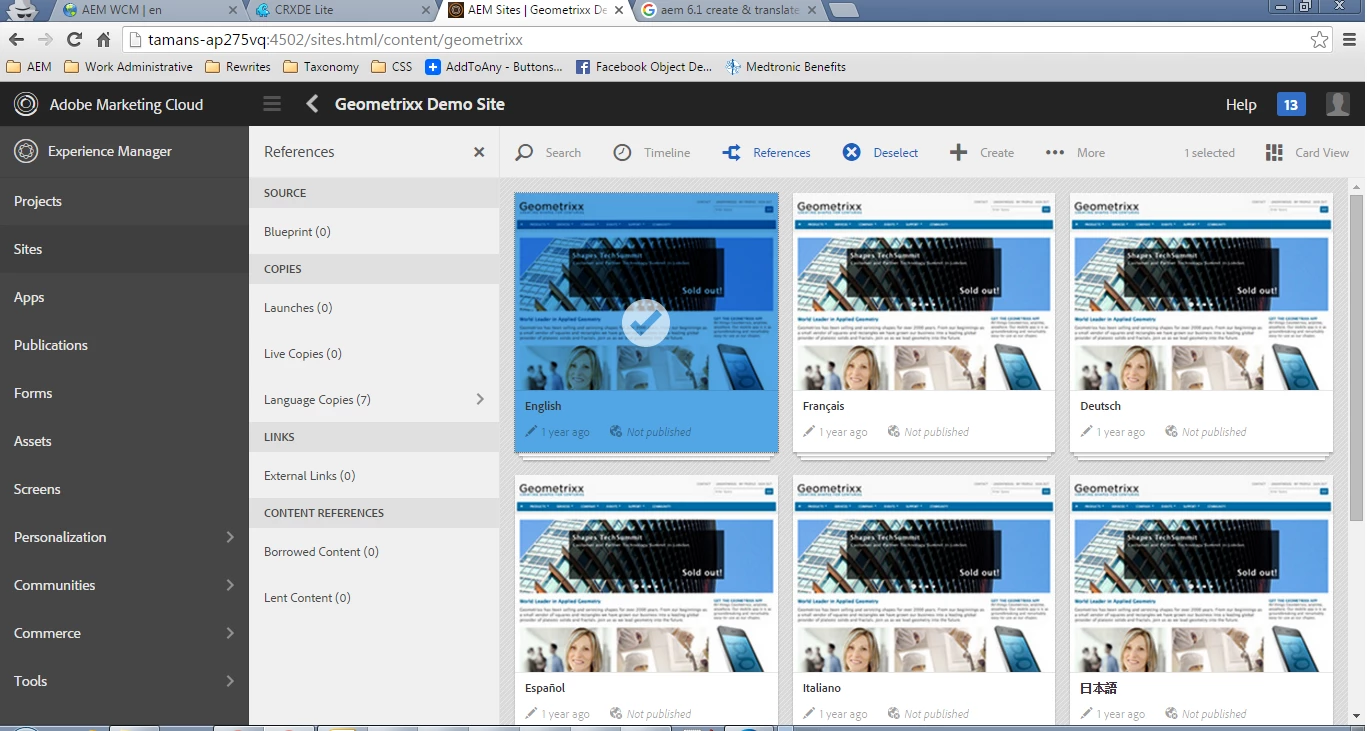Open the Medtronic Benefits bookmark

(786, 67)
